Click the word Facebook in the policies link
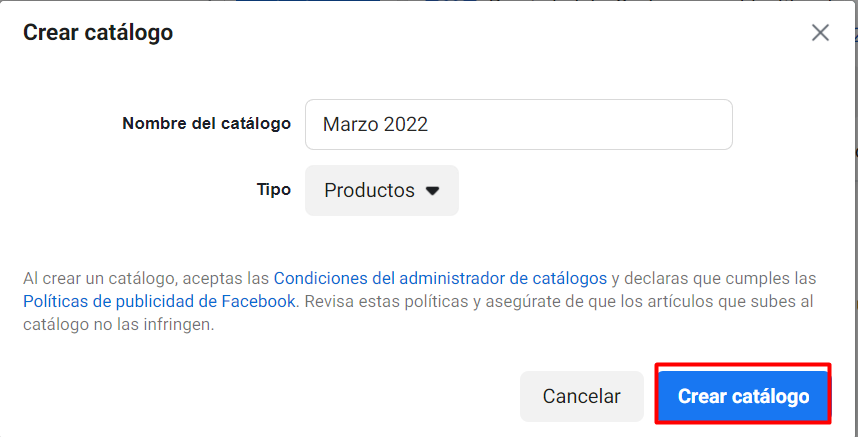Image resolution: width=858 pixels, height=437 pixels. (x=258, y=301)
